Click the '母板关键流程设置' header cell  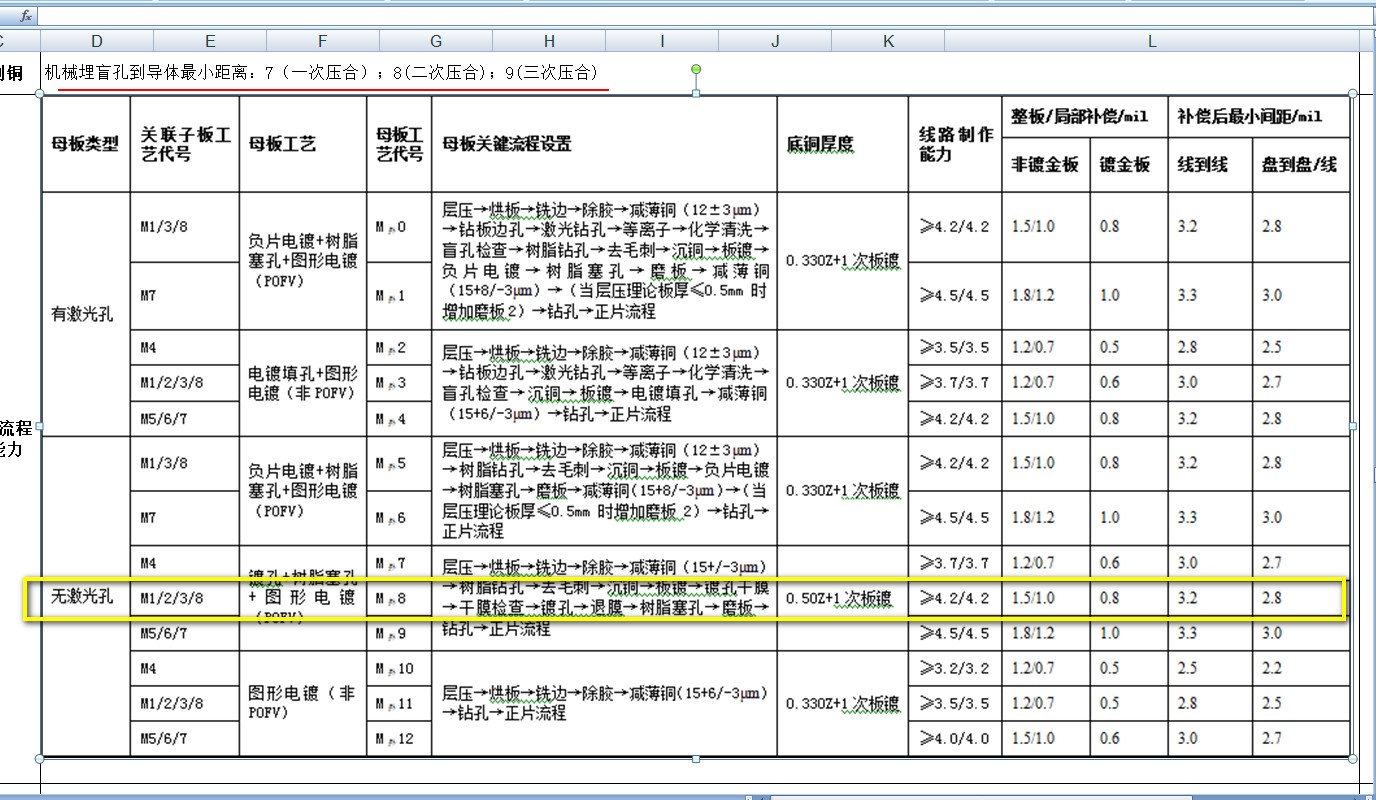point(604,144)
